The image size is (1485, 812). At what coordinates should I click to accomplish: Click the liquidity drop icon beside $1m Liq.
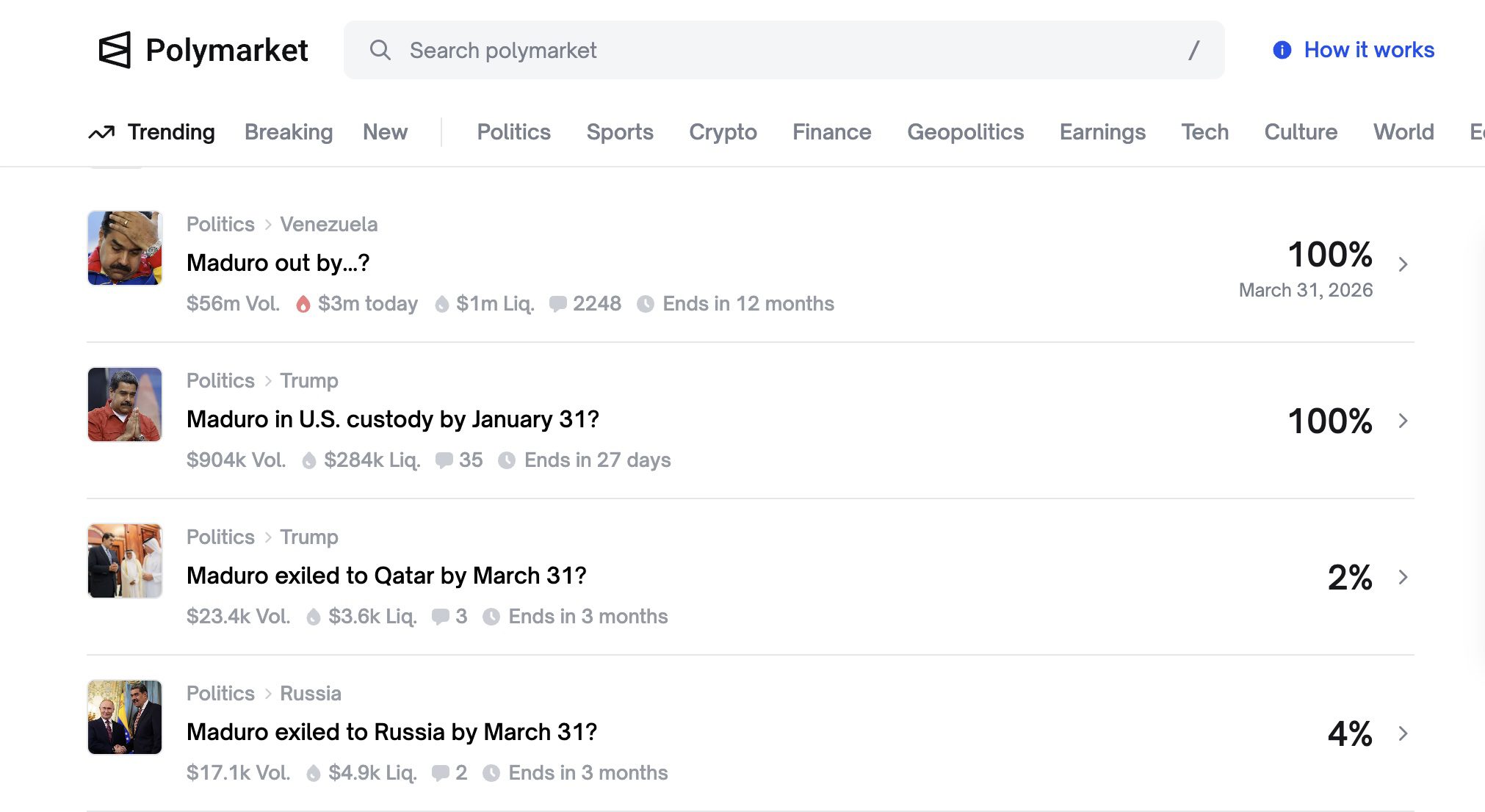pyautogui.click(x=441, y=304)
